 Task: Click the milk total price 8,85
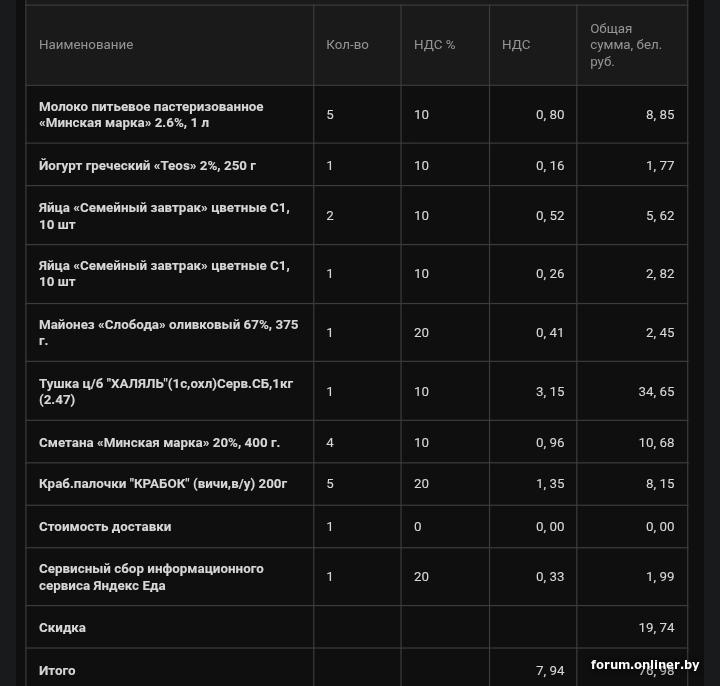660,115
